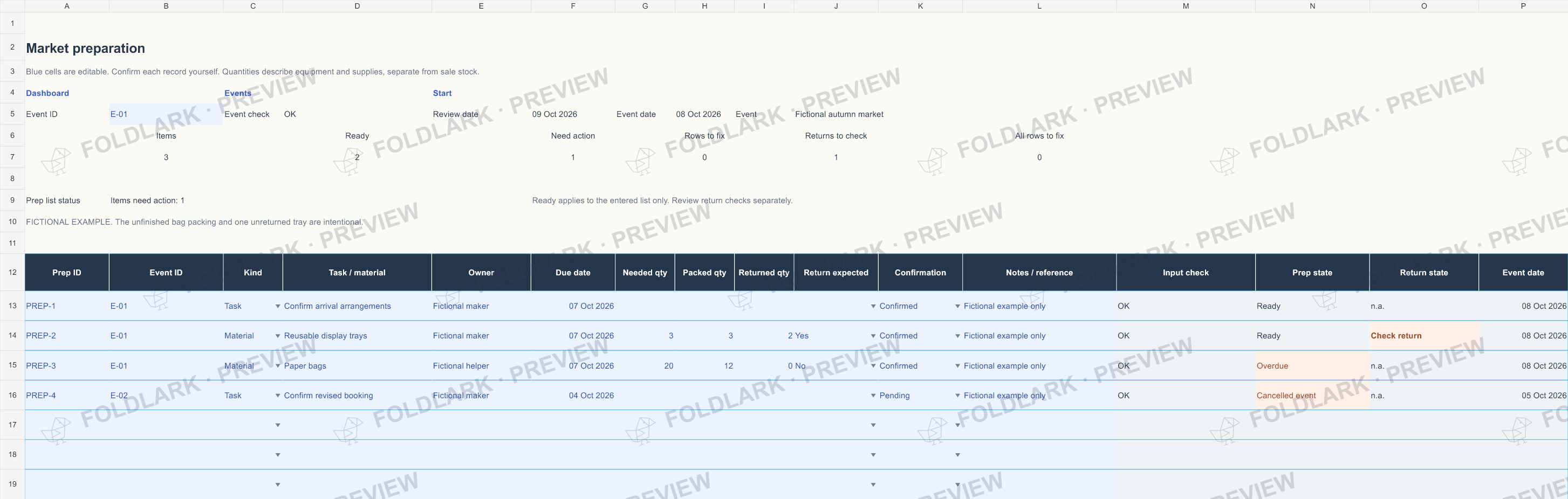Expand the Kind dropdown for PREP-3
This screenshot has width=1568, height=499.
tap(278, 366)
